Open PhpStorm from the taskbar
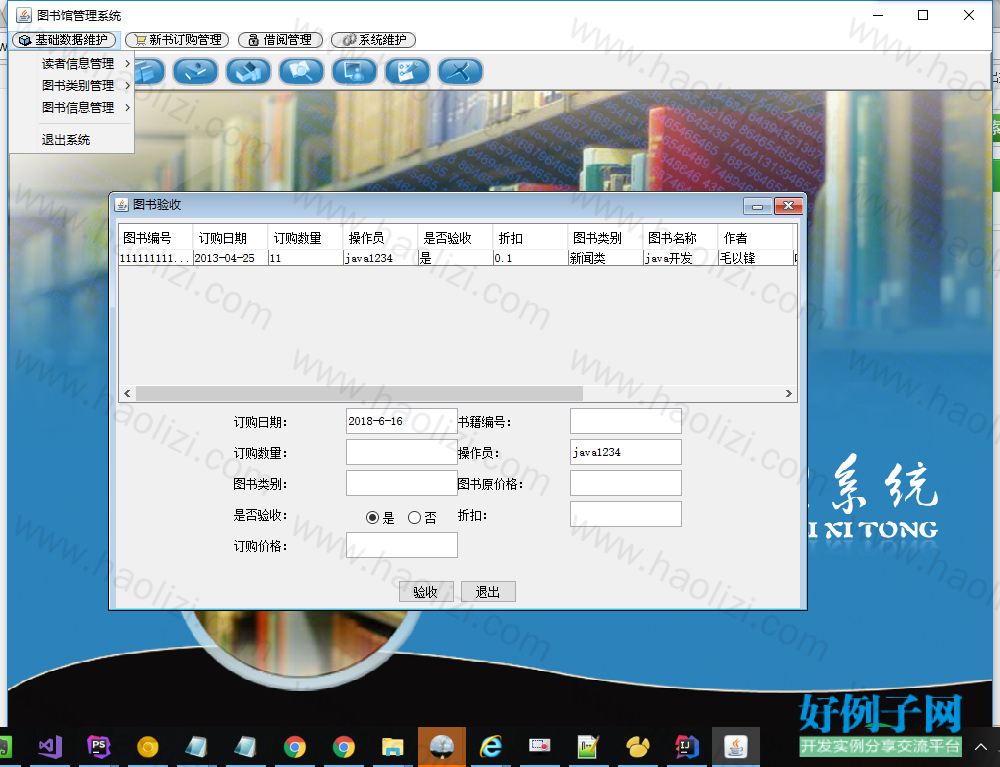 click(99, 746)
